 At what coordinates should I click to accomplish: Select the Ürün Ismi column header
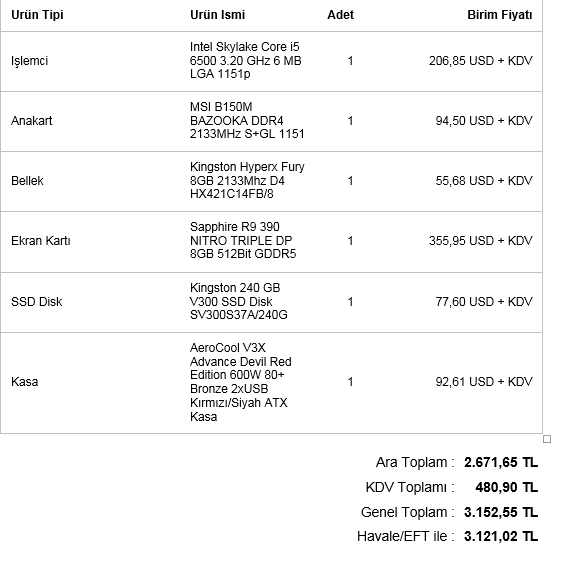217,15
